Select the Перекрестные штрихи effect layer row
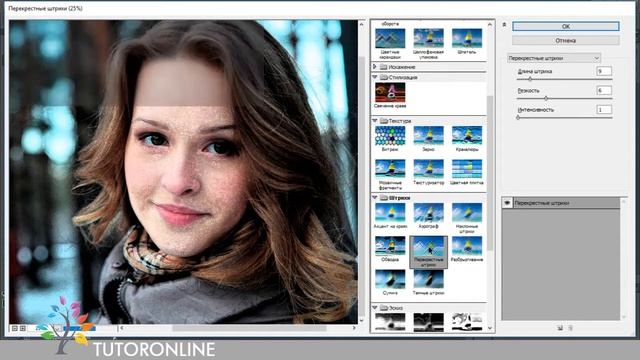This screenshot has width=640, height=360. coord(561,203)
